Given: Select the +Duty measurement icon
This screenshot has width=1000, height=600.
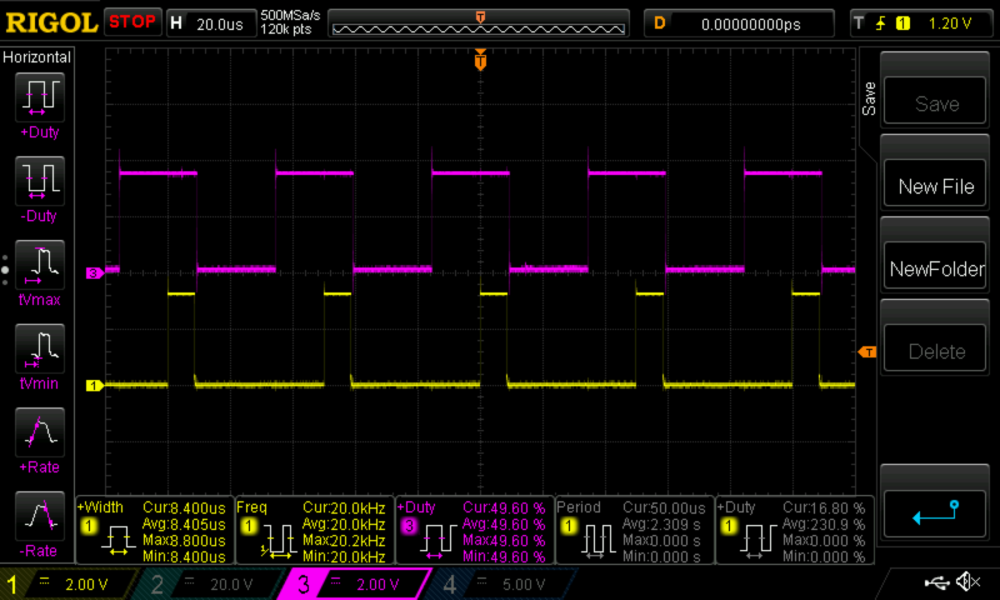Looking at the screenshot, I should click(38, 97).
